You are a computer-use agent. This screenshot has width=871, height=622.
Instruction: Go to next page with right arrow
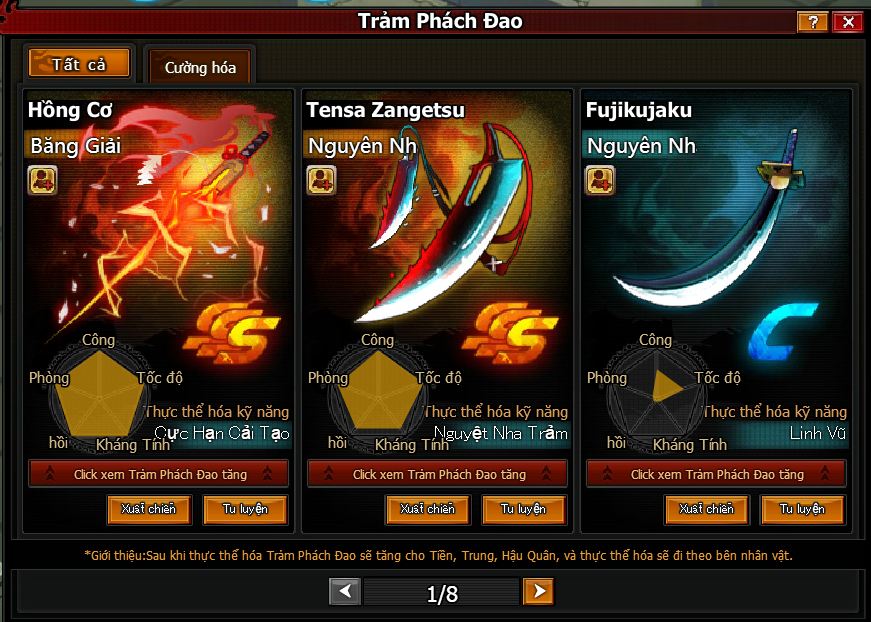pos(538,591)
